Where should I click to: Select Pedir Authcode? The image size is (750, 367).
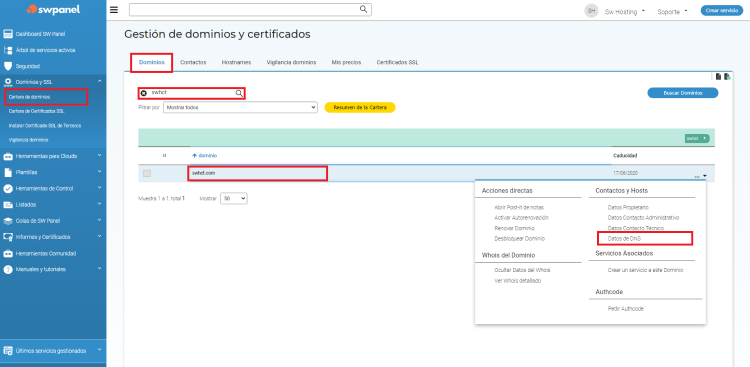click(626, 309)
